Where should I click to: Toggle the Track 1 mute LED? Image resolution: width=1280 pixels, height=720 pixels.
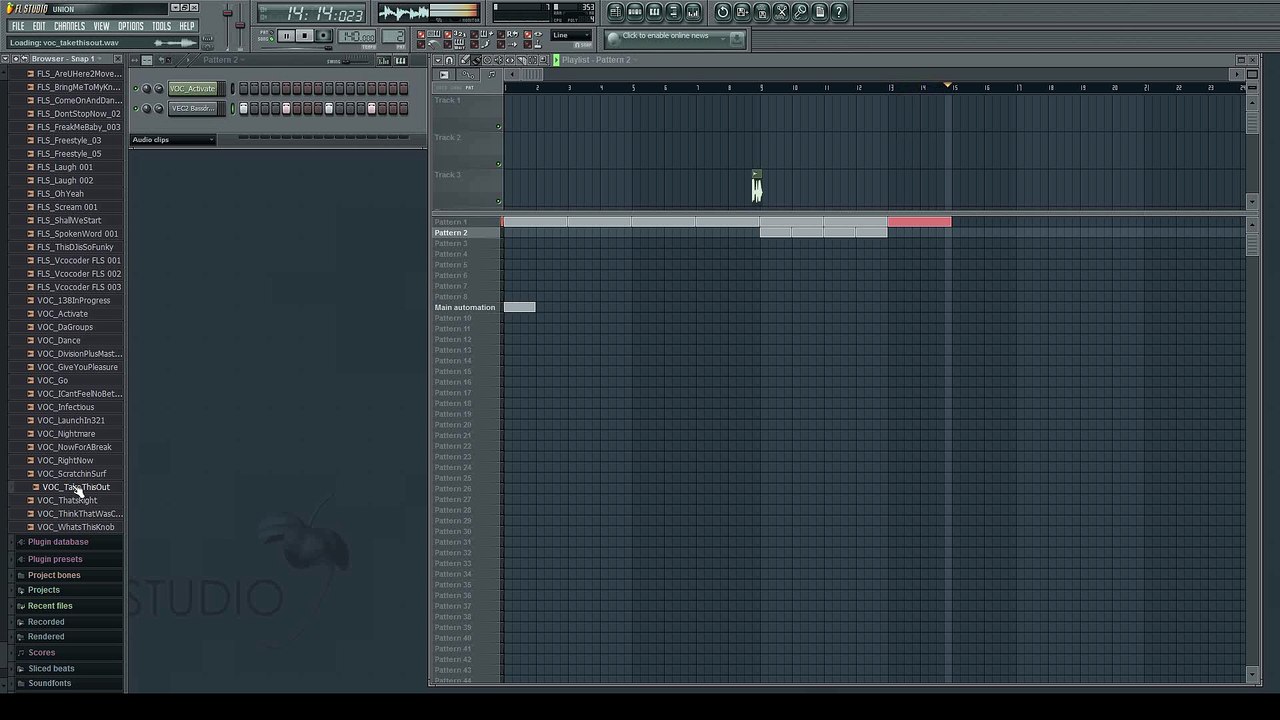pos(498,127)
